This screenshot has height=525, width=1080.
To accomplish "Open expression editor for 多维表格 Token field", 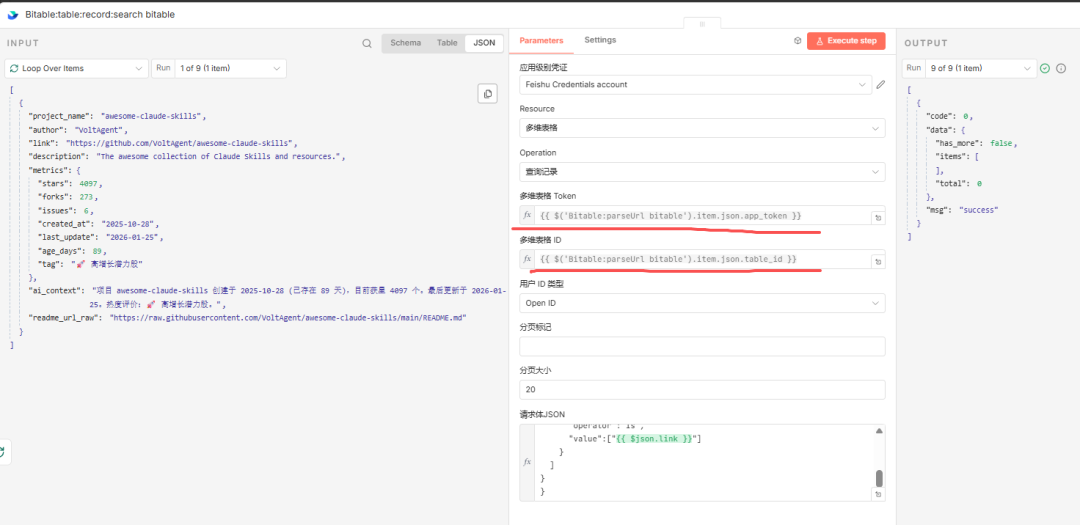I will 878,217.
